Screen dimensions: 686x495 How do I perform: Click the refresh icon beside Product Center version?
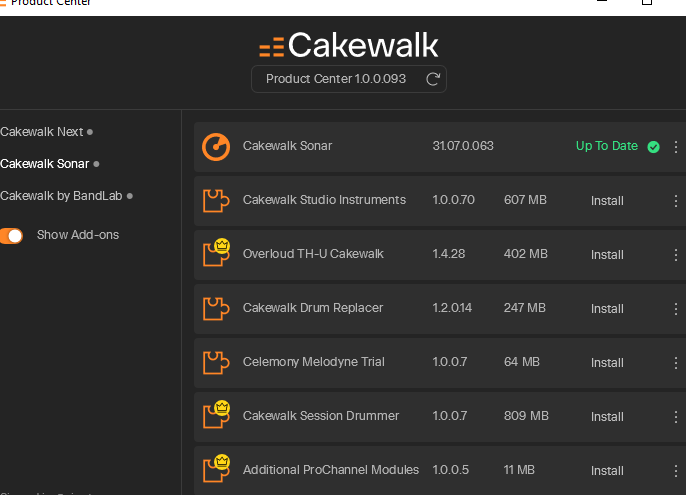point(433,79)
